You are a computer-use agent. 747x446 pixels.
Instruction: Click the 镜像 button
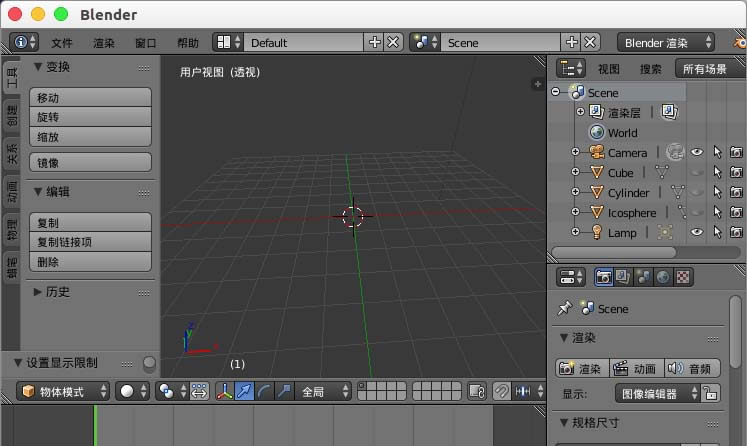pos(91,162)
